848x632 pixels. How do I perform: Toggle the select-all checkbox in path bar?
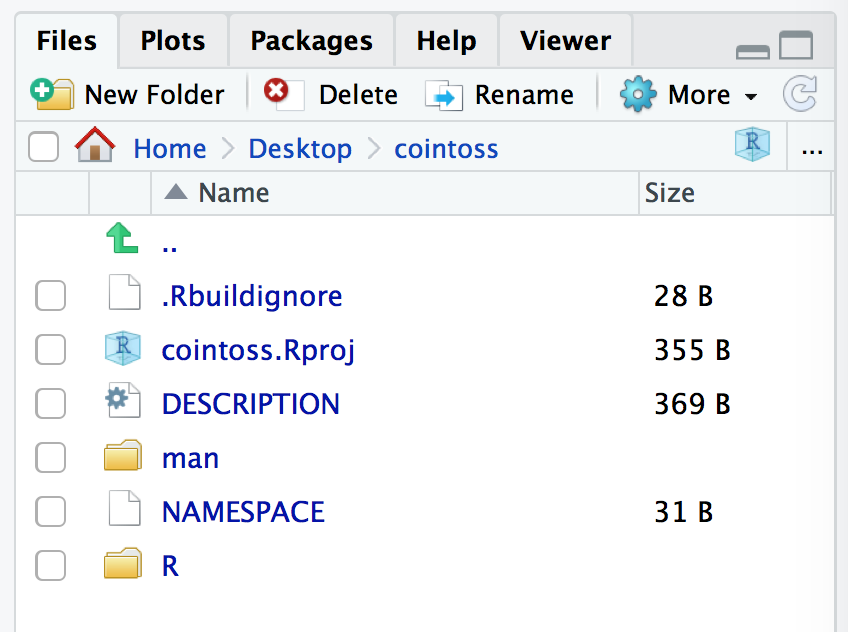point(43,148)
